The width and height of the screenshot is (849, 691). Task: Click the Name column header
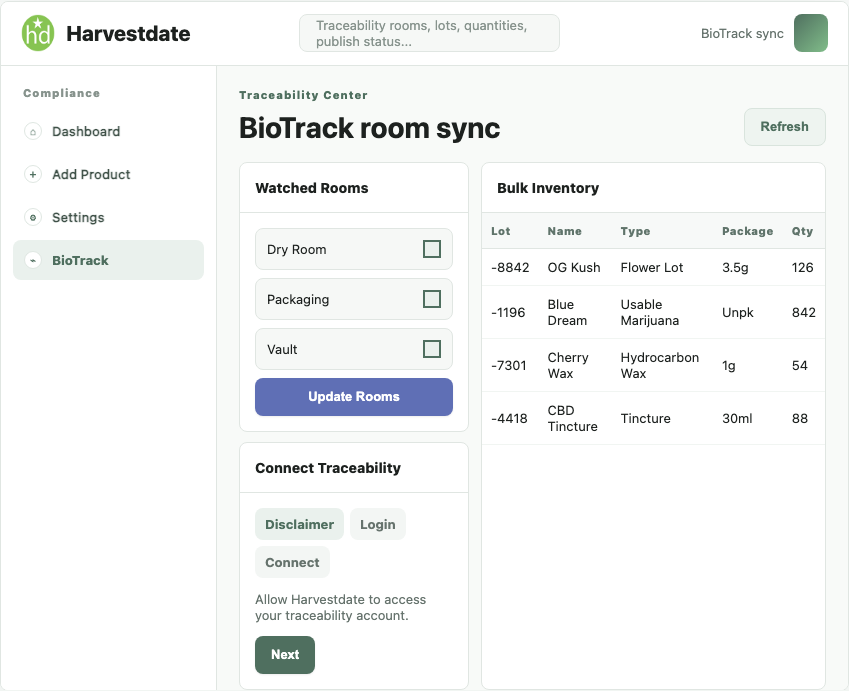point(564,231)
